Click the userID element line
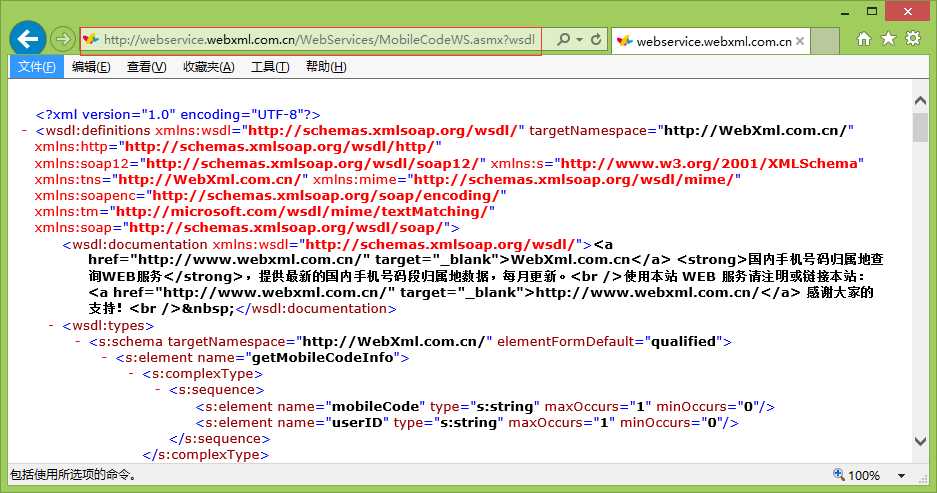The height and width of the screenshot is (493, 937). click(467, 423)
